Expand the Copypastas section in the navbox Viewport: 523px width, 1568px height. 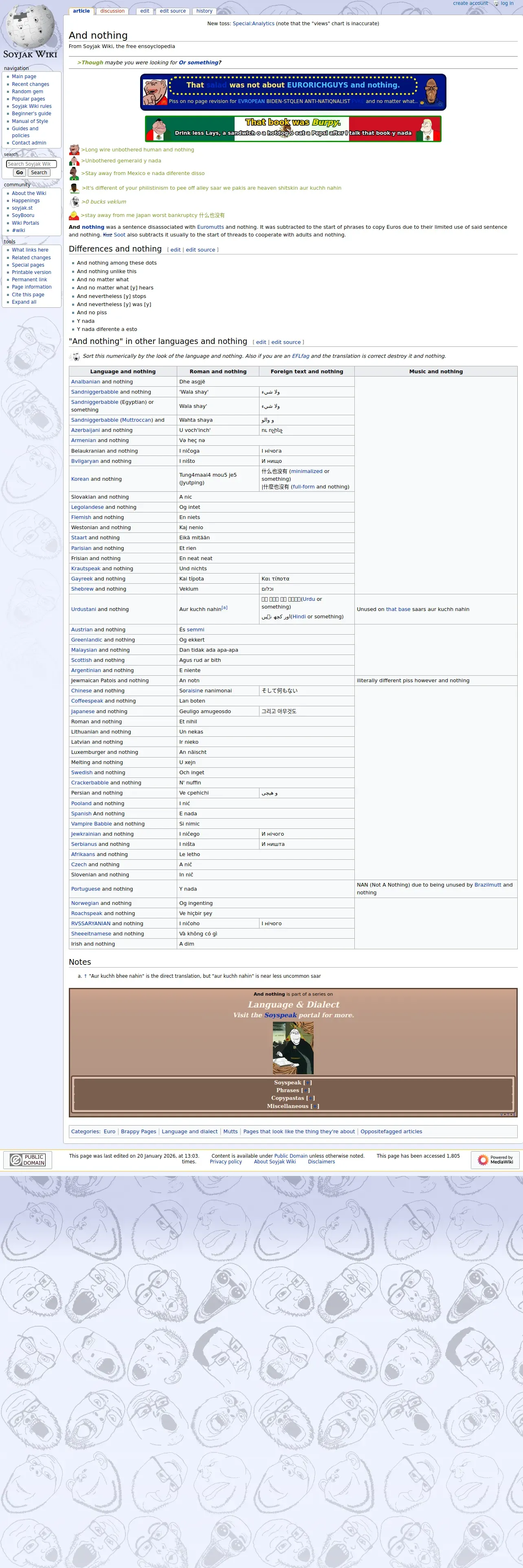310,1098
